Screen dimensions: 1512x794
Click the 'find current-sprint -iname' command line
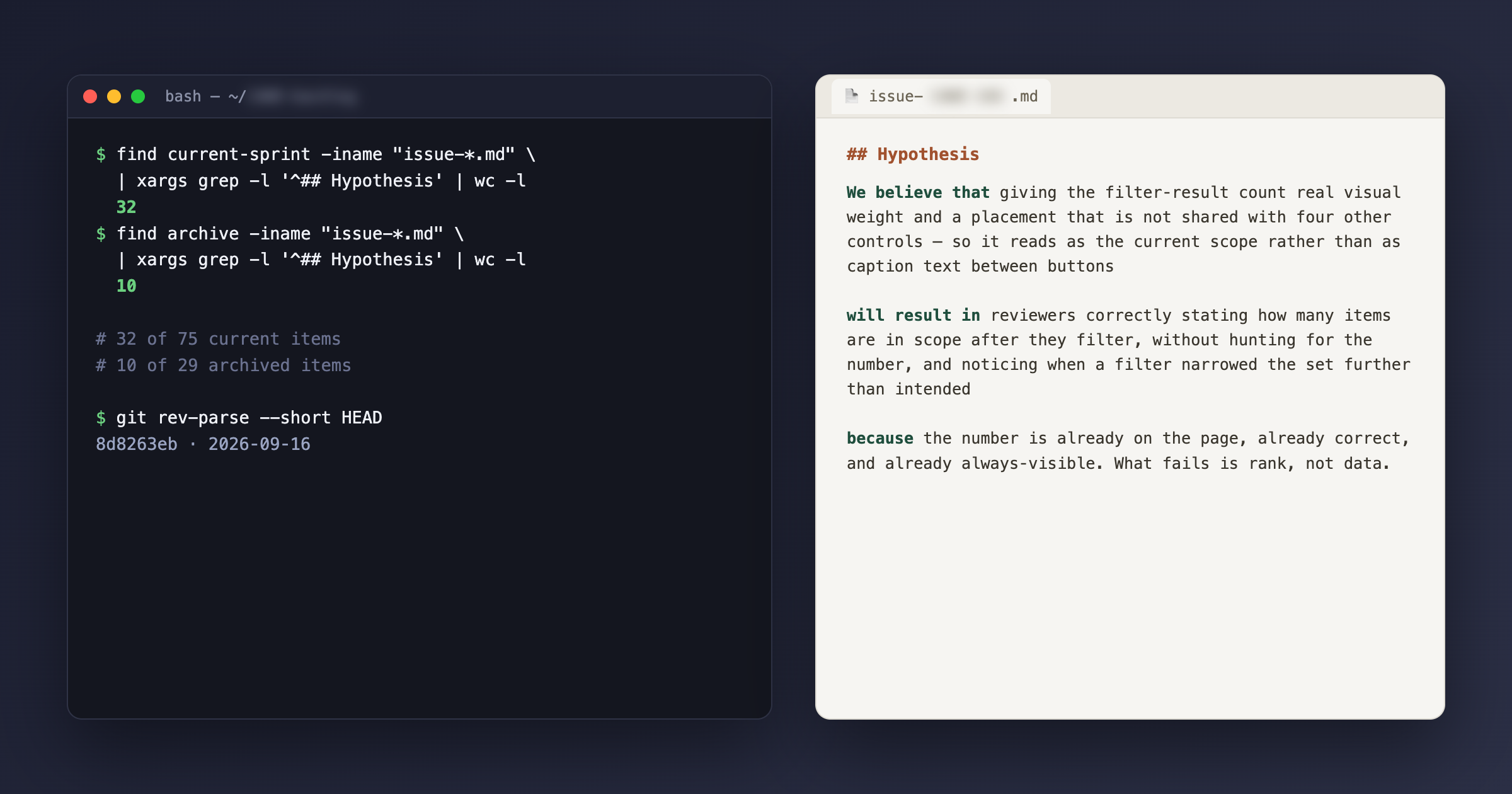tap(326, 154)
